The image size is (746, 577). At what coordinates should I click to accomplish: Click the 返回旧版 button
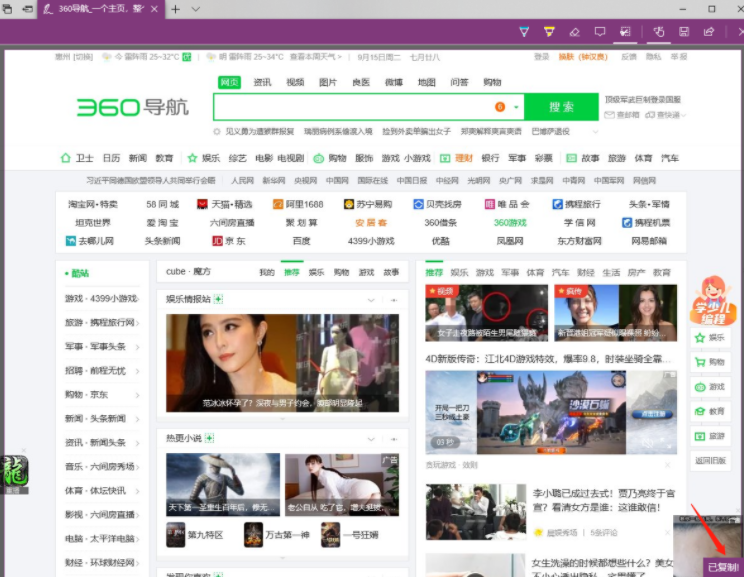coord(709,461)
